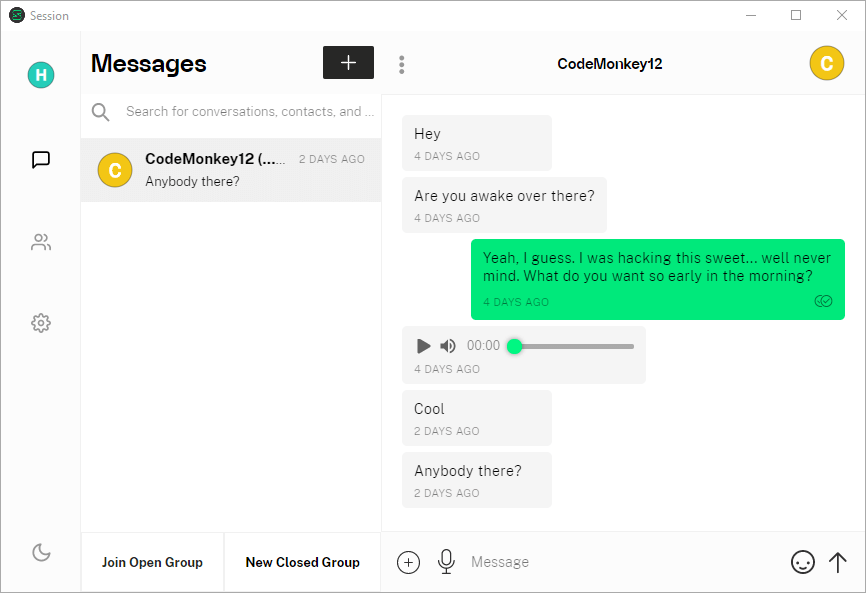Image resolution: width=866 pixels, height=593 pixels.
Task: Click New Closed Group button
Action: point(303,563)
